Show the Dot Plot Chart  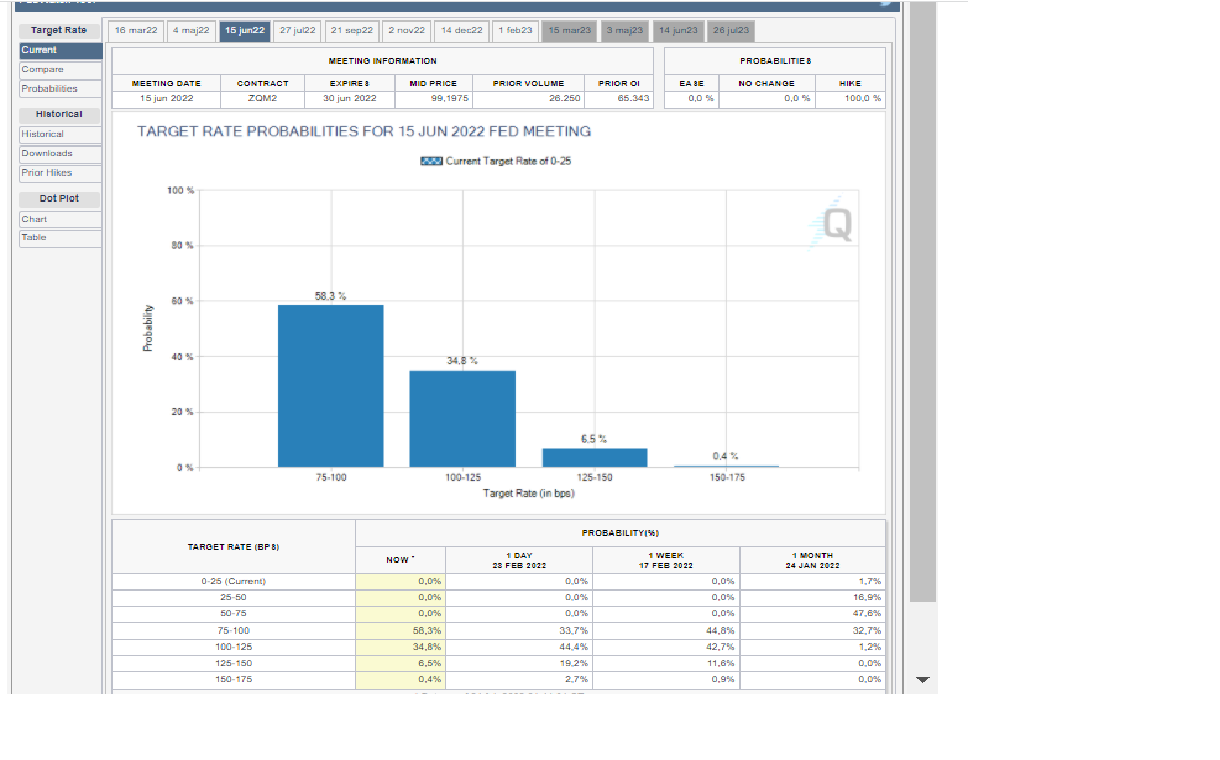[61, 219]
